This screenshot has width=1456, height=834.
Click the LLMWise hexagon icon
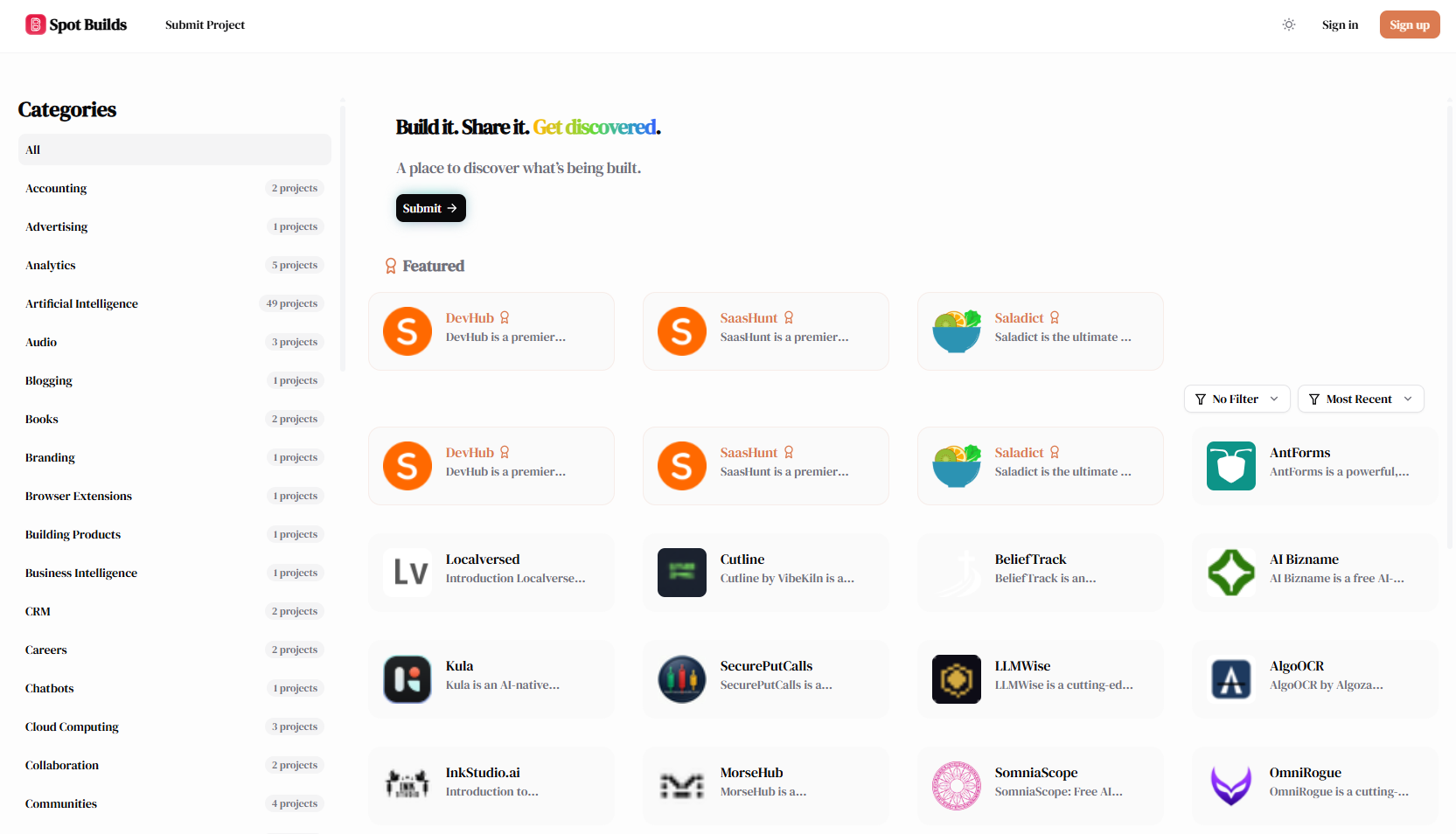(x=957, y=679)
